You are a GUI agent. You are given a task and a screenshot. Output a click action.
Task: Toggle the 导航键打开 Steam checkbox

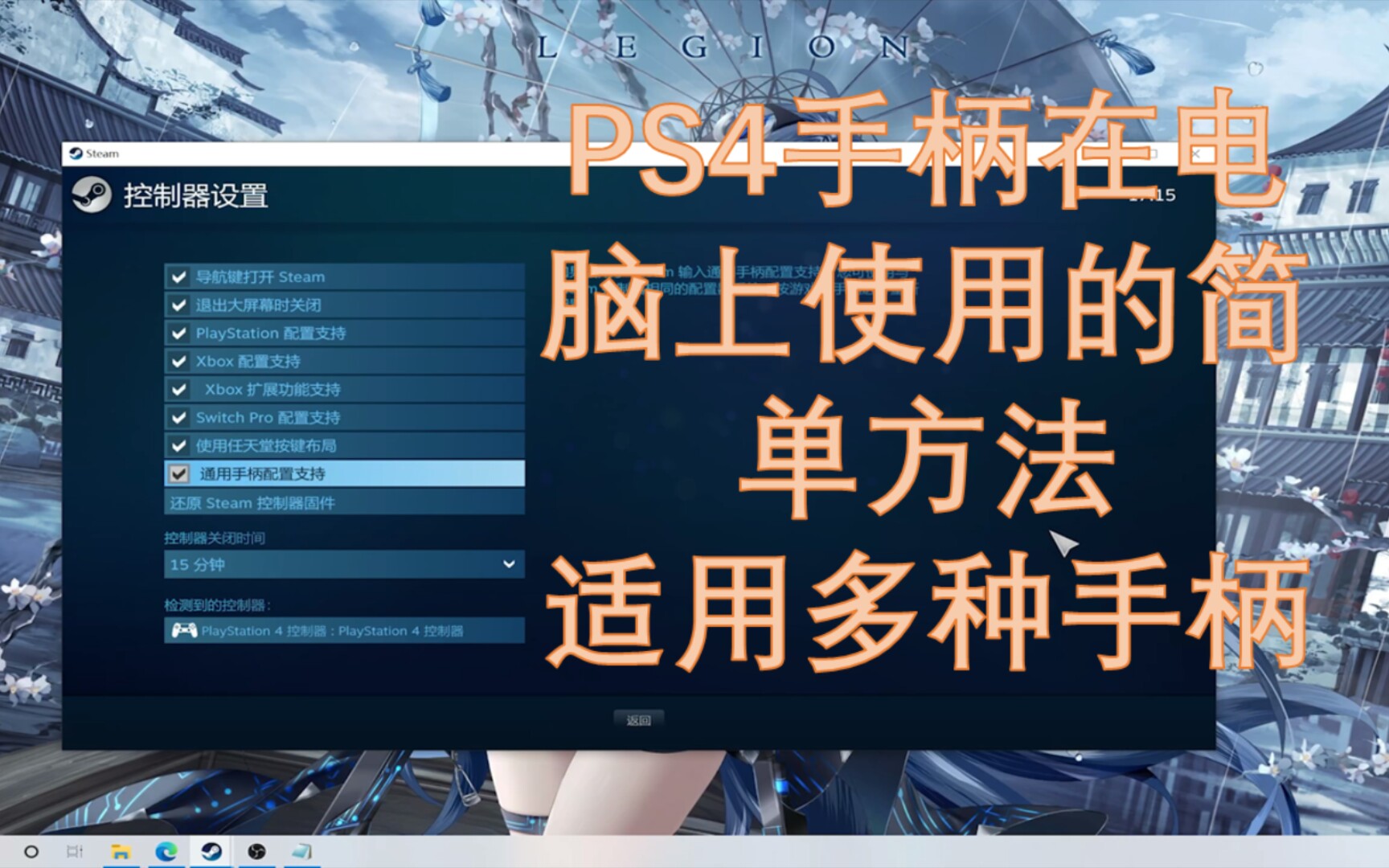point(178,277)
